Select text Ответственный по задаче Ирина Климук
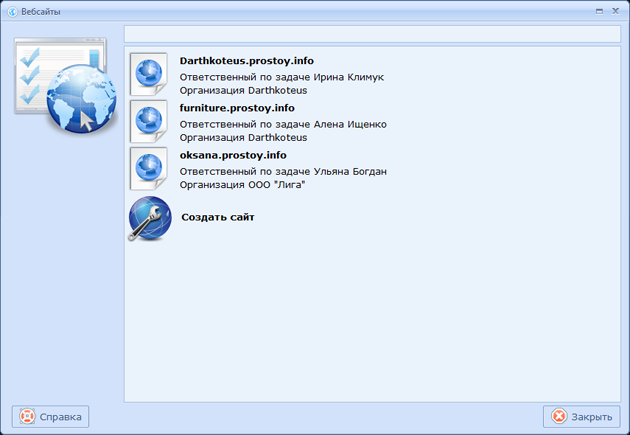The width and height of the screenshot is (630, 435). 282,77
